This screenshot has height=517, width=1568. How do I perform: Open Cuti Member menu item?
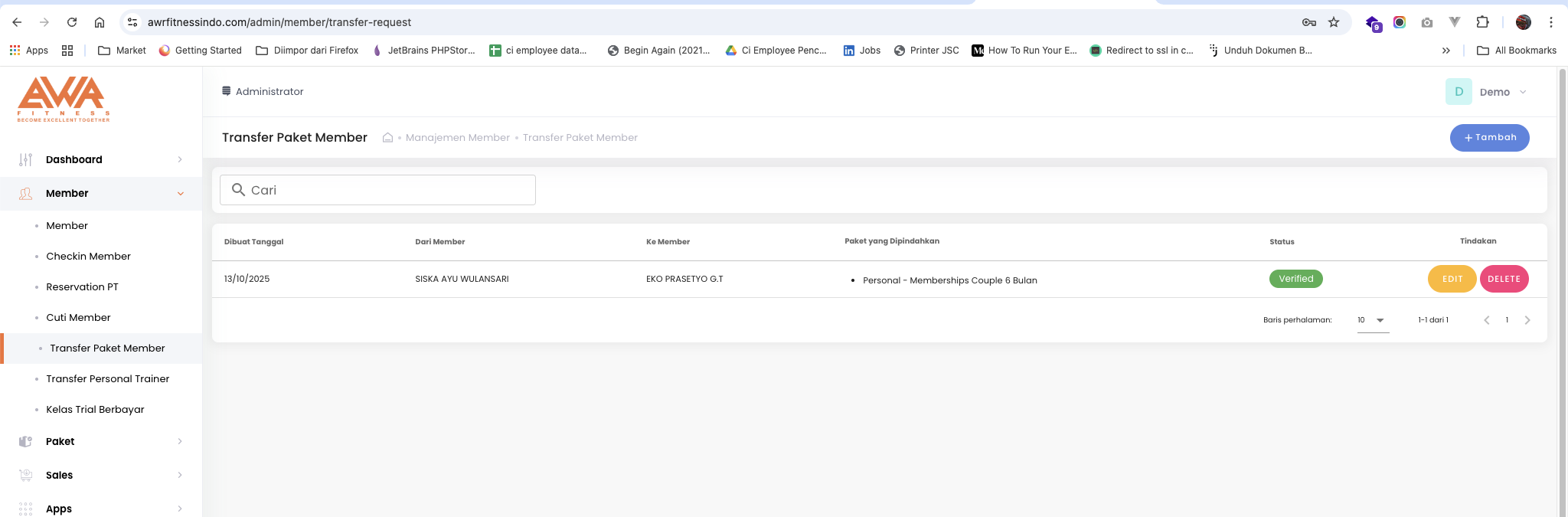[78, 317]
